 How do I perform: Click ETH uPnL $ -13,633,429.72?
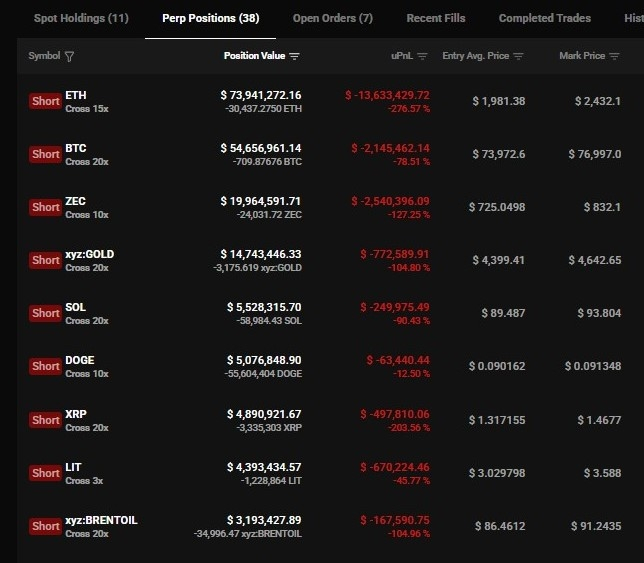pos(387,95)
